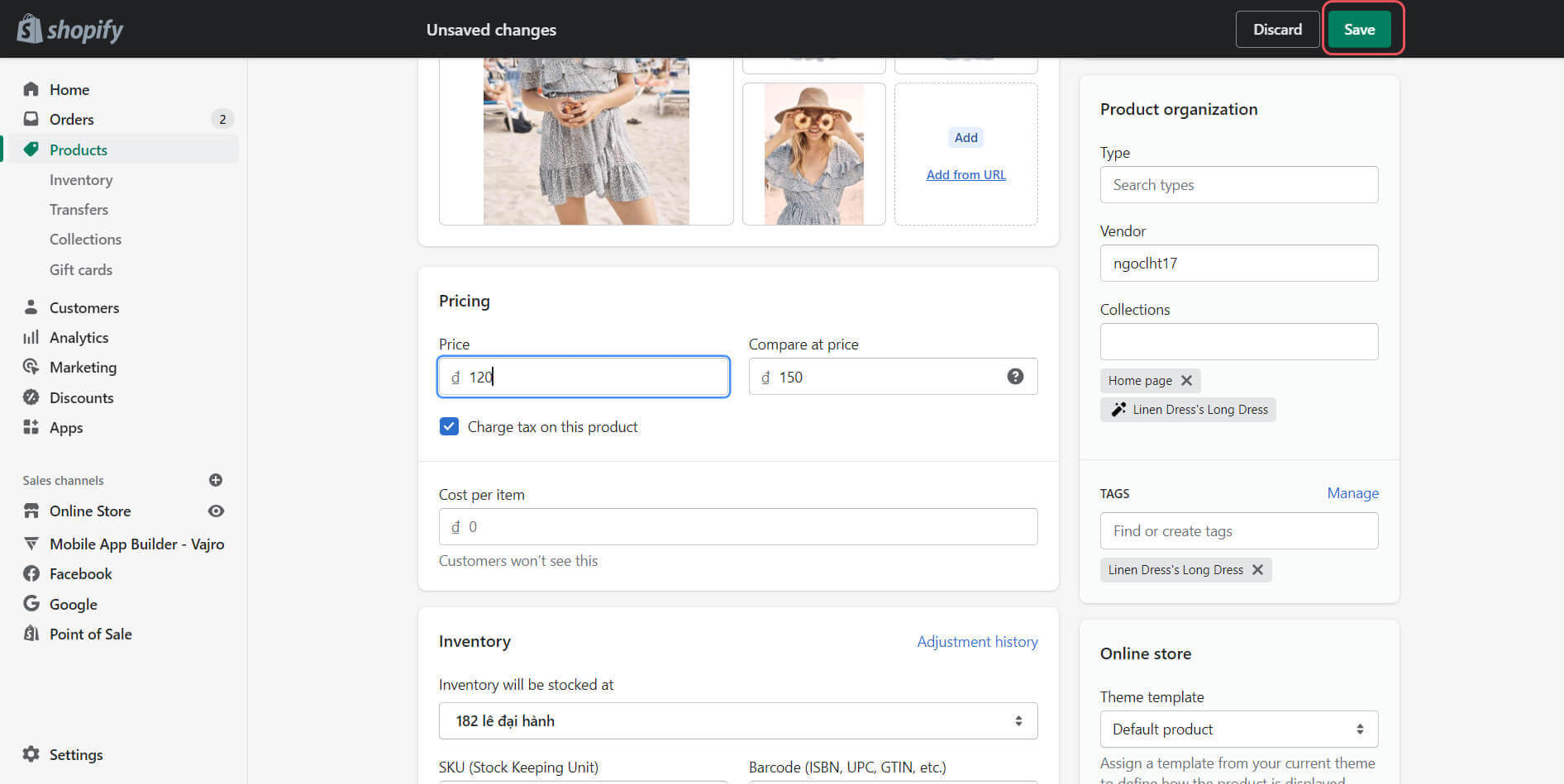Click the Cost per item field

[x=738, y=526]
